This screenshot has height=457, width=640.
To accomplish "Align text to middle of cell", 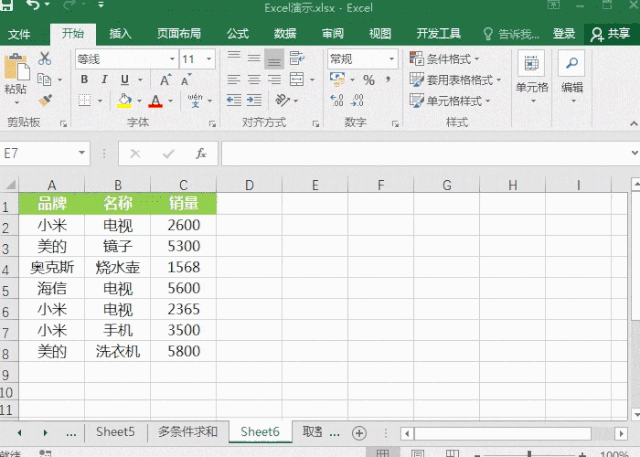I will (x=254, y=58).
